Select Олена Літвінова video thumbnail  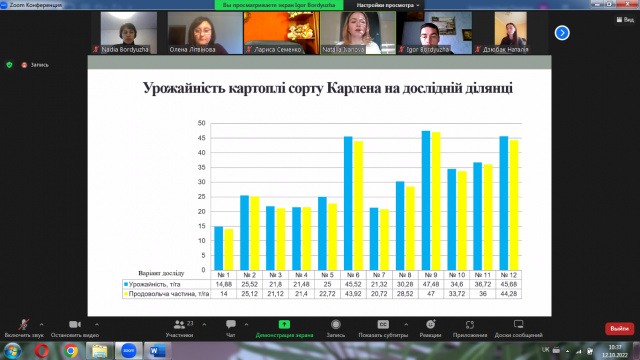[205, 33]
